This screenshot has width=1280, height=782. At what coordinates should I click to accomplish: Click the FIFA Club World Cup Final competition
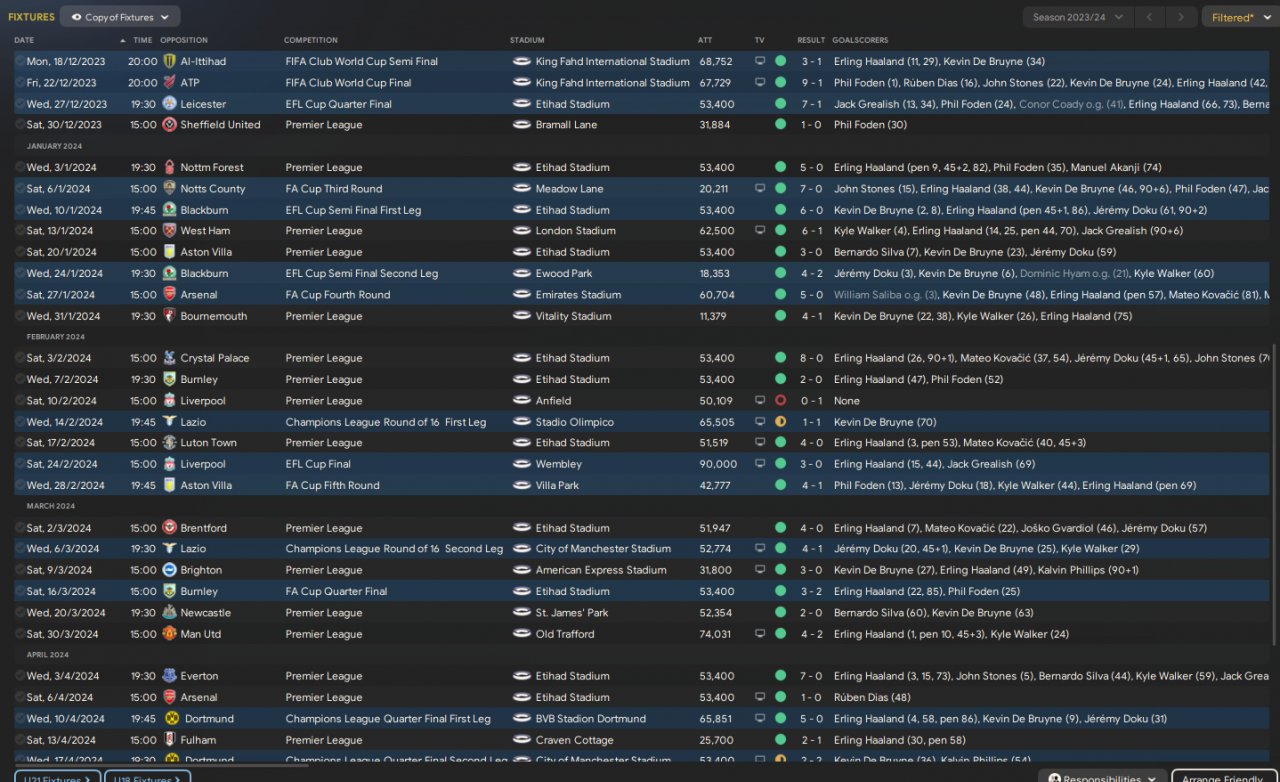click(x=348, y=83)
